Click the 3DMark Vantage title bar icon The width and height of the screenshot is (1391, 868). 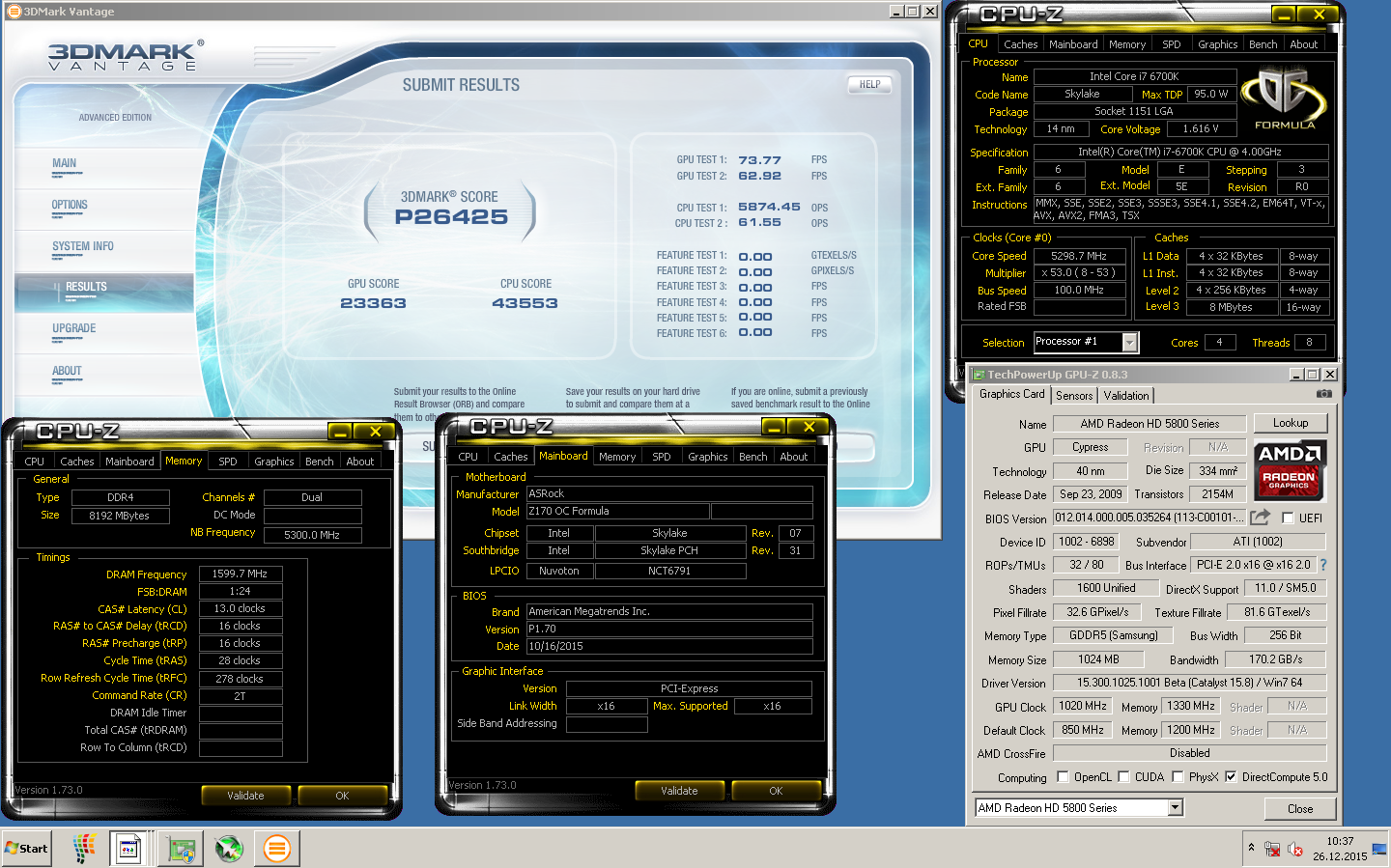(14, 12)
